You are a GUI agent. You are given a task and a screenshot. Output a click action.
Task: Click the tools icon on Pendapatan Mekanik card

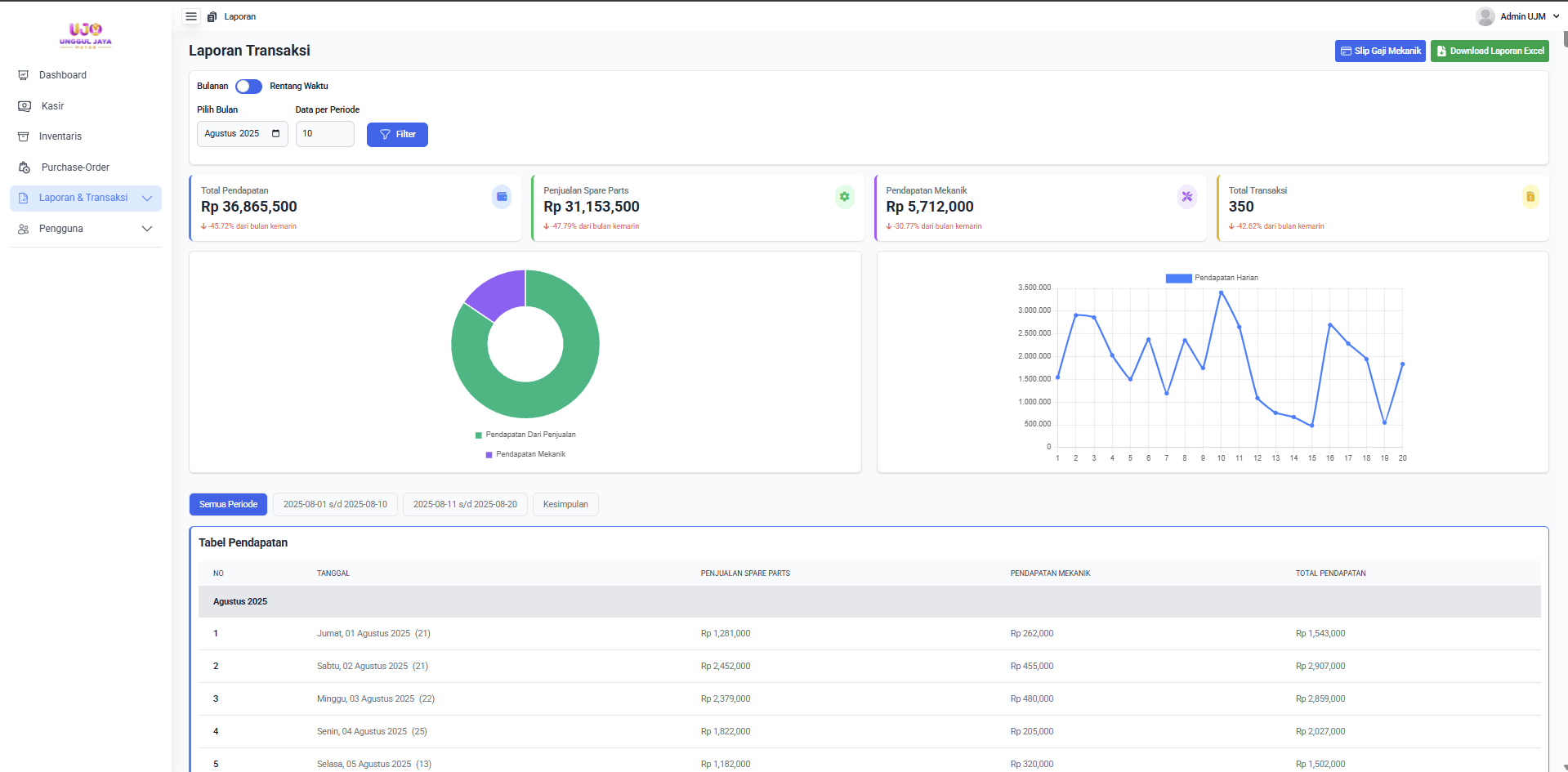[1186, 197]
